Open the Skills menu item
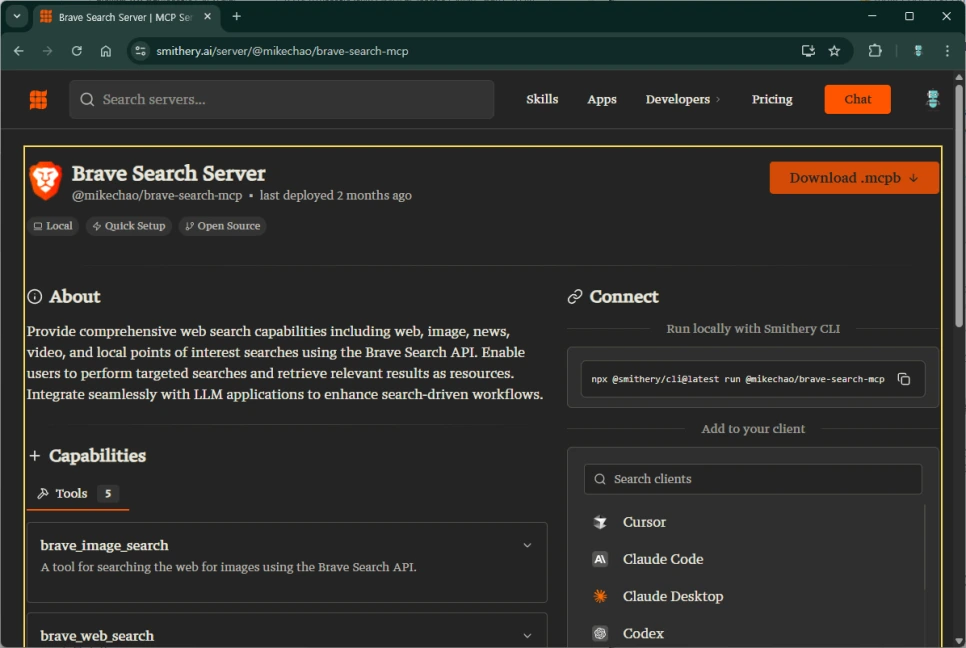Viewport: 966px width, 648px height. pyautogui.click(x=542, y=99)
